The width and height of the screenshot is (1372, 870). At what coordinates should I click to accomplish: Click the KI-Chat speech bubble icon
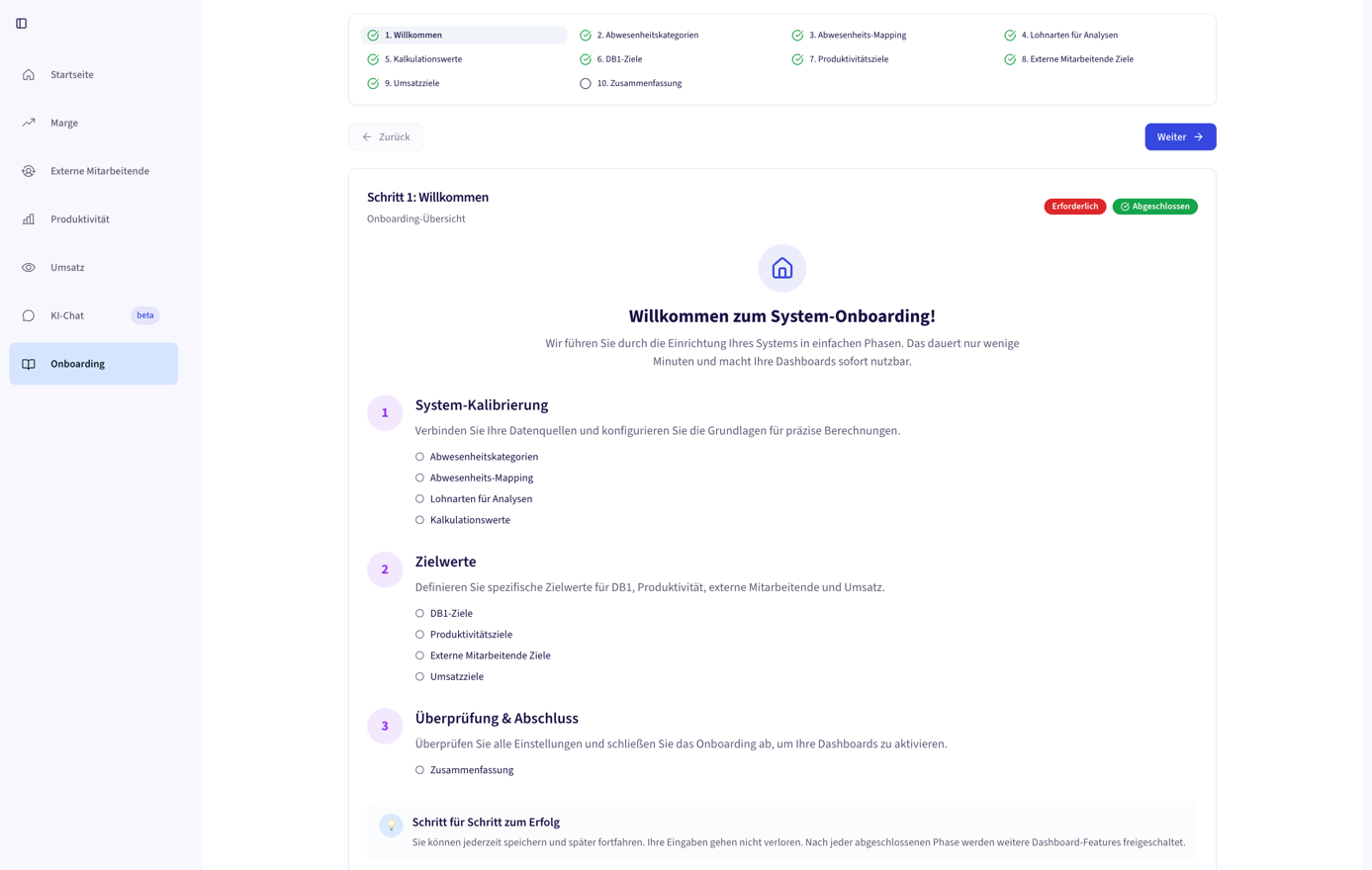point(29,316)
